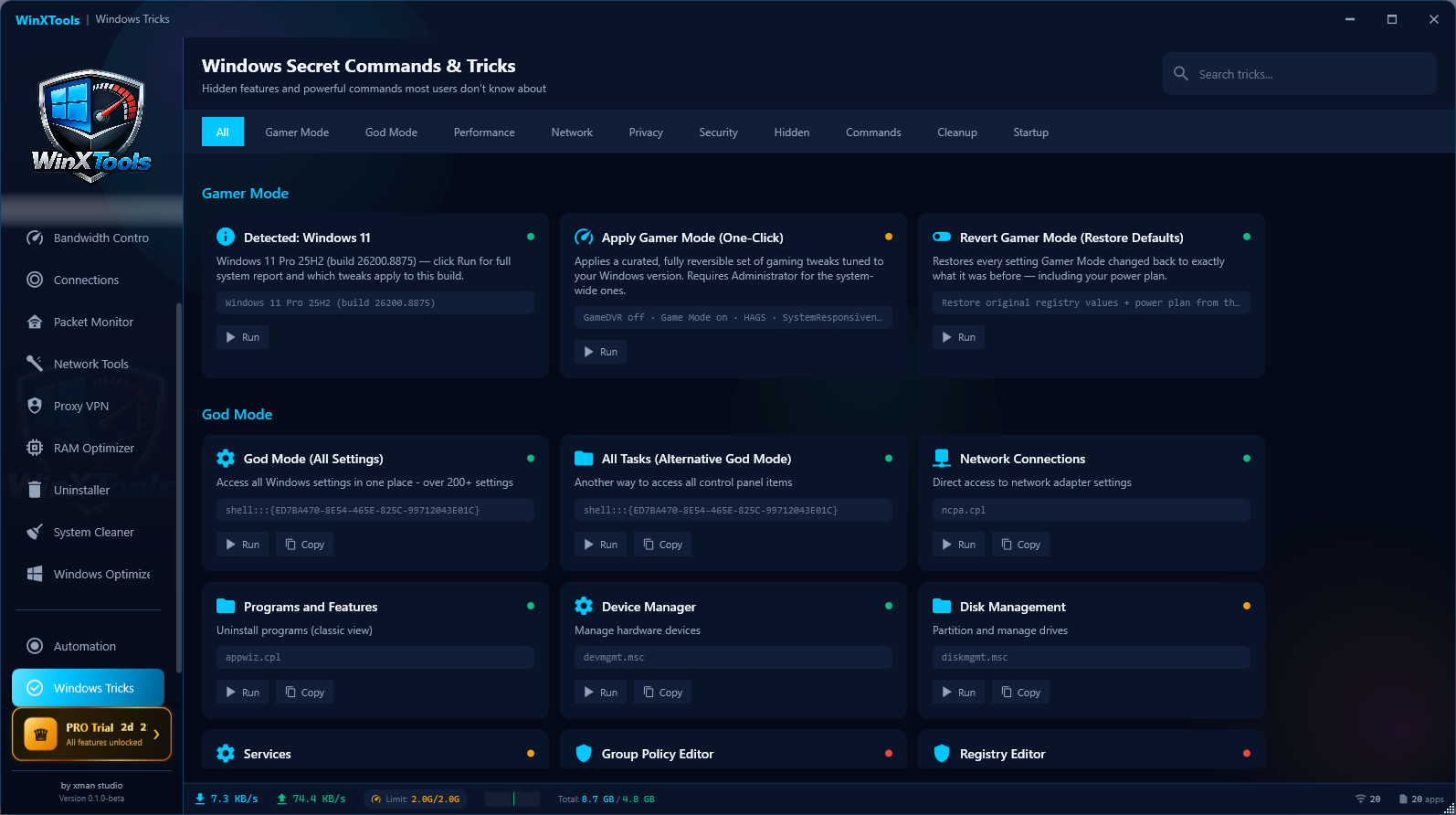The image size is (1456, 815).
Task: Open the Startup tab
Action: click(x=1030, y=132)
